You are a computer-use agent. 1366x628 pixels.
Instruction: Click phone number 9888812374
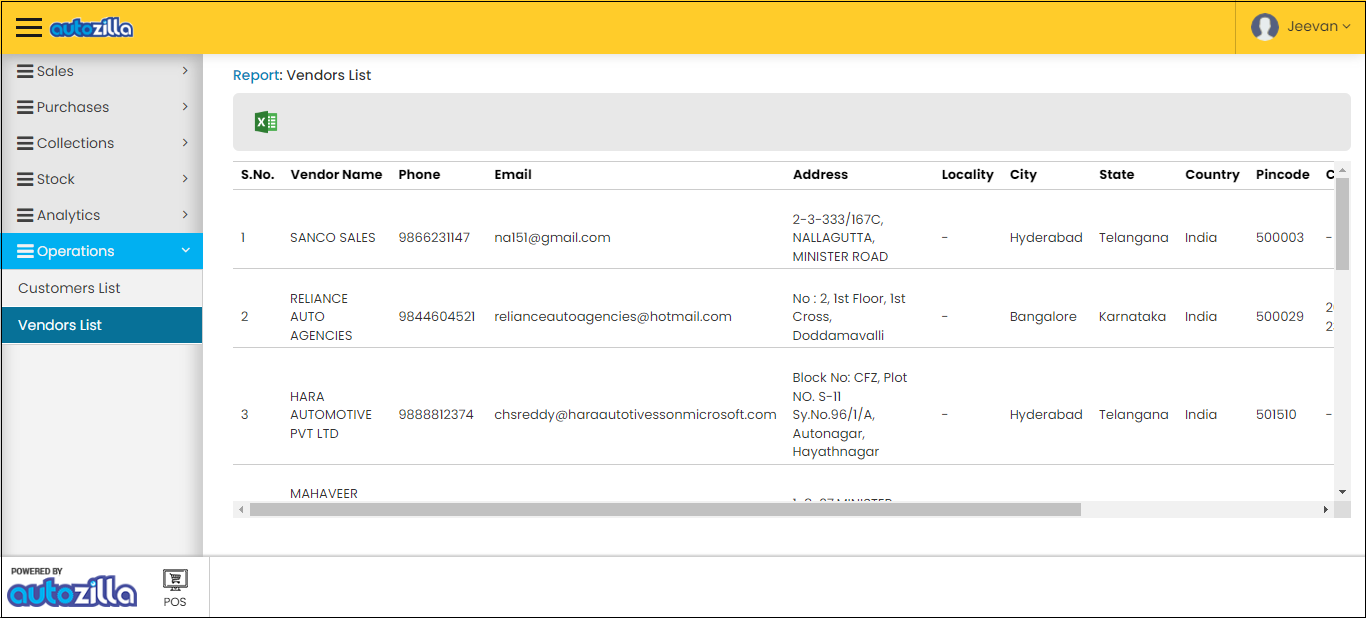pyautogui.click(x=436, y=415)
